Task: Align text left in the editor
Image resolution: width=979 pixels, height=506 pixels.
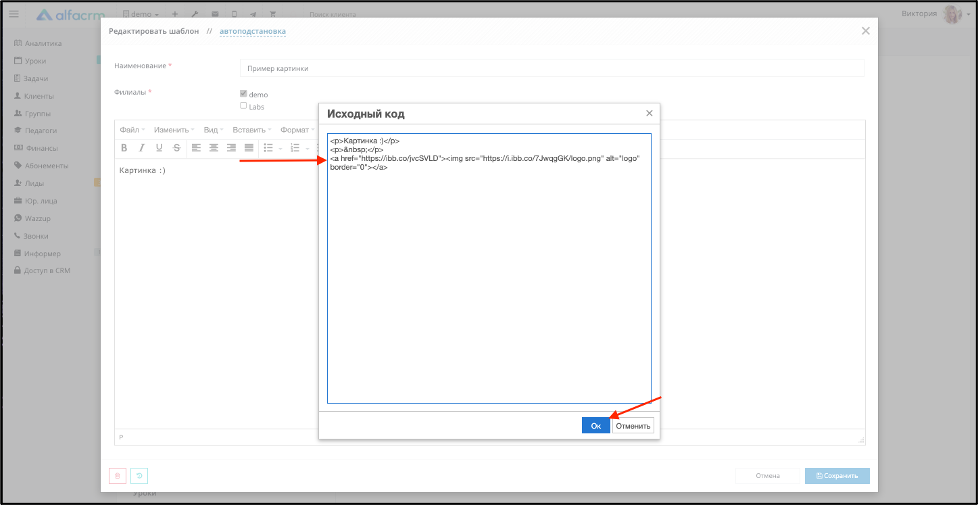Action: (196, 148)
